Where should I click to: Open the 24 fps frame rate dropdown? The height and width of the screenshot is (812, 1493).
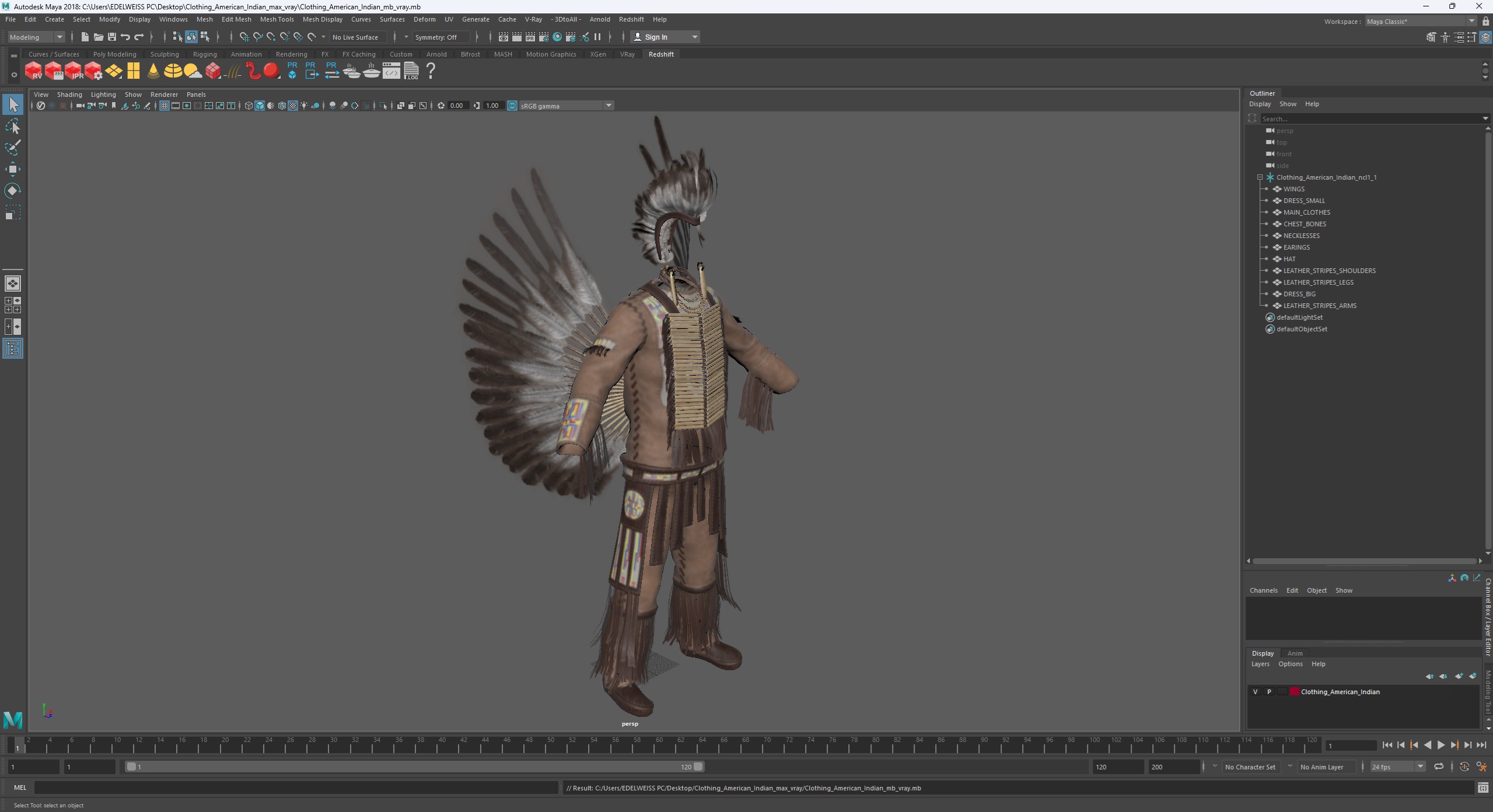[1397, 767]
